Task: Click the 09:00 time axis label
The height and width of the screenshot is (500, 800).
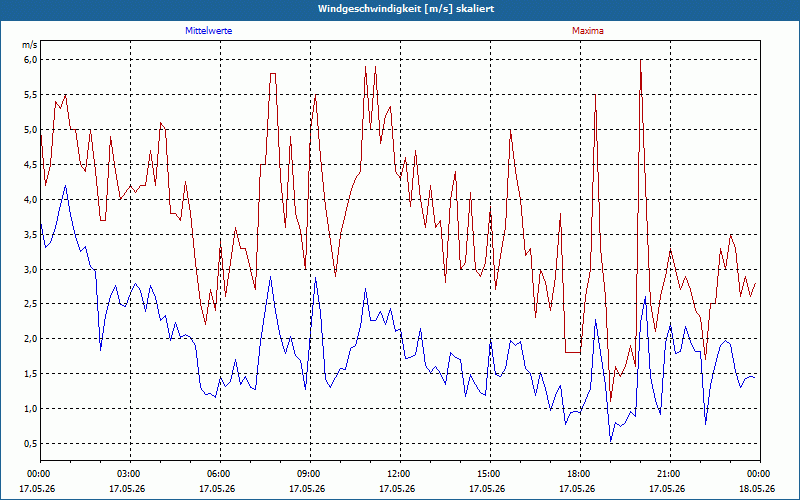Action: [x=310, y=474]
